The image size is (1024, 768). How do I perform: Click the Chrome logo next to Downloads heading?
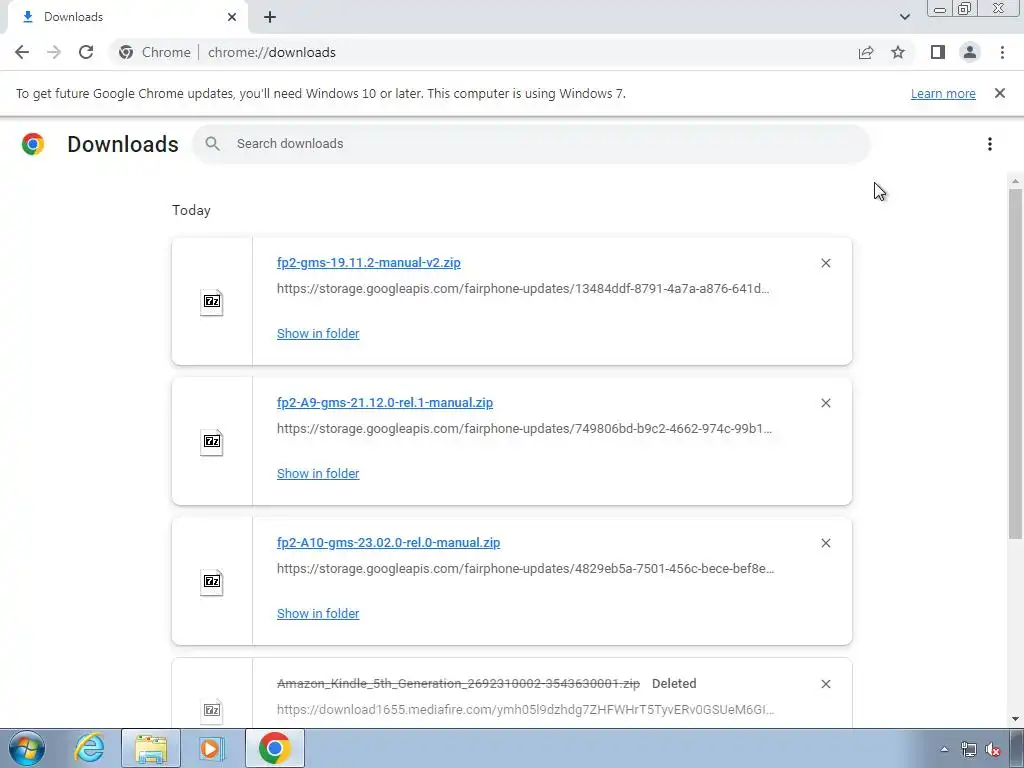pos(33,144)
